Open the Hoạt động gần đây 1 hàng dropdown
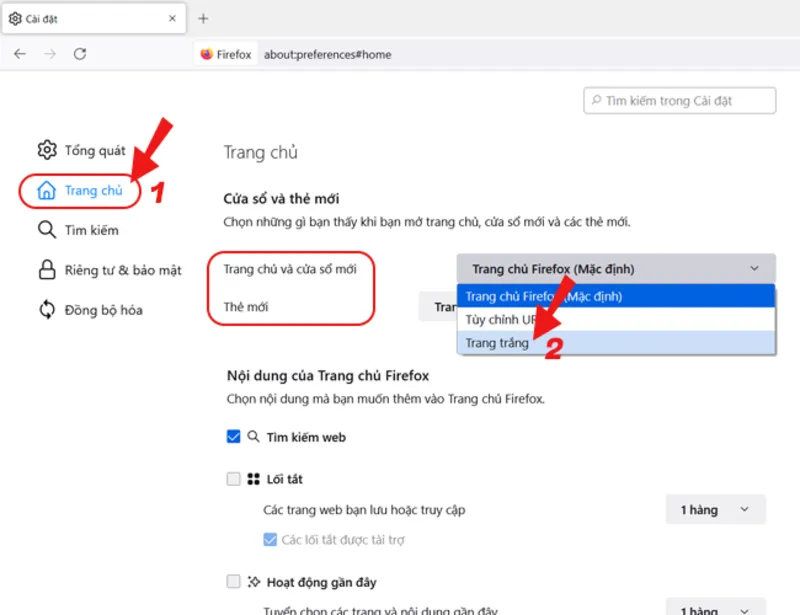The image size is (800, 615). click(x=715, y=607)
